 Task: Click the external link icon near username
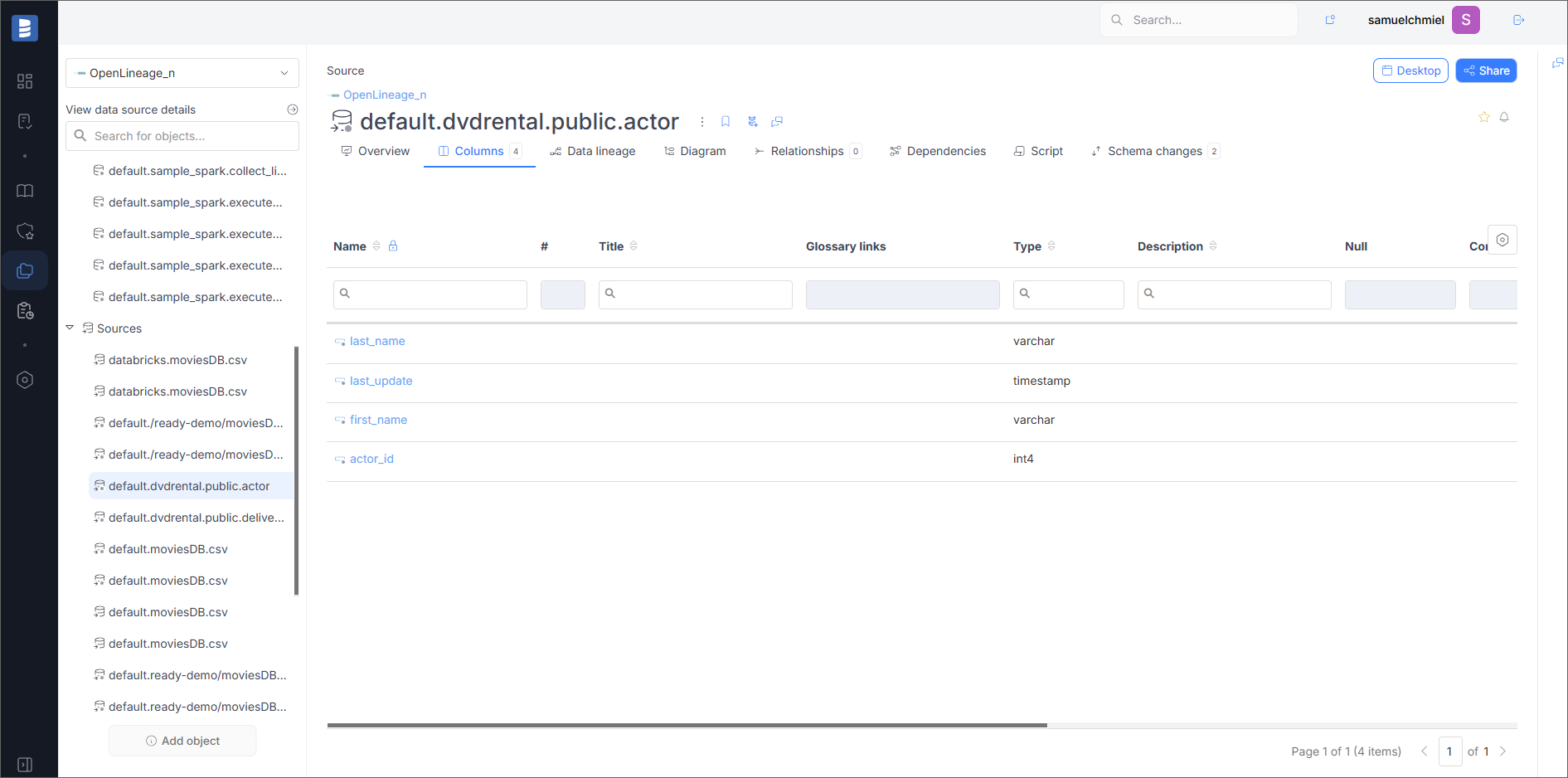pos(1330,20)
